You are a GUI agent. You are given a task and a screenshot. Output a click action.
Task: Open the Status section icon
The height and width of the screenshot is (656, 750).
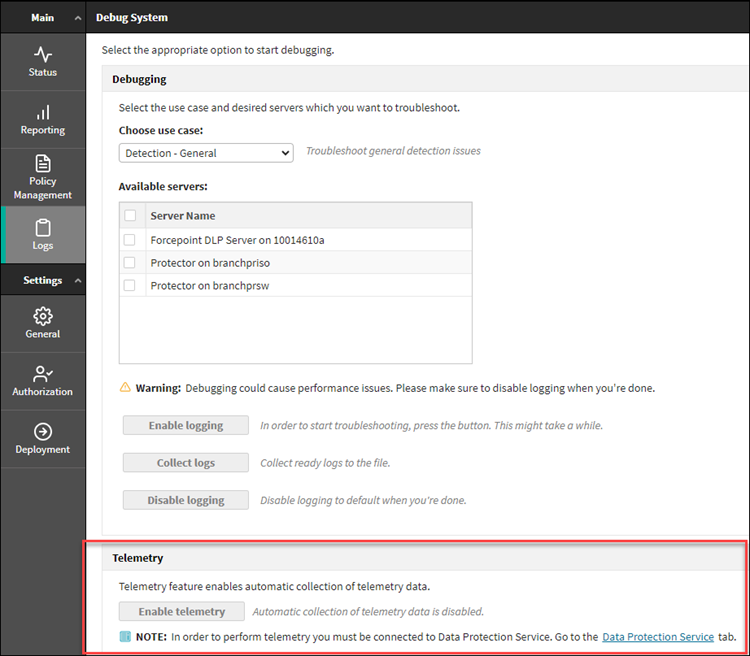click(43, 54)
